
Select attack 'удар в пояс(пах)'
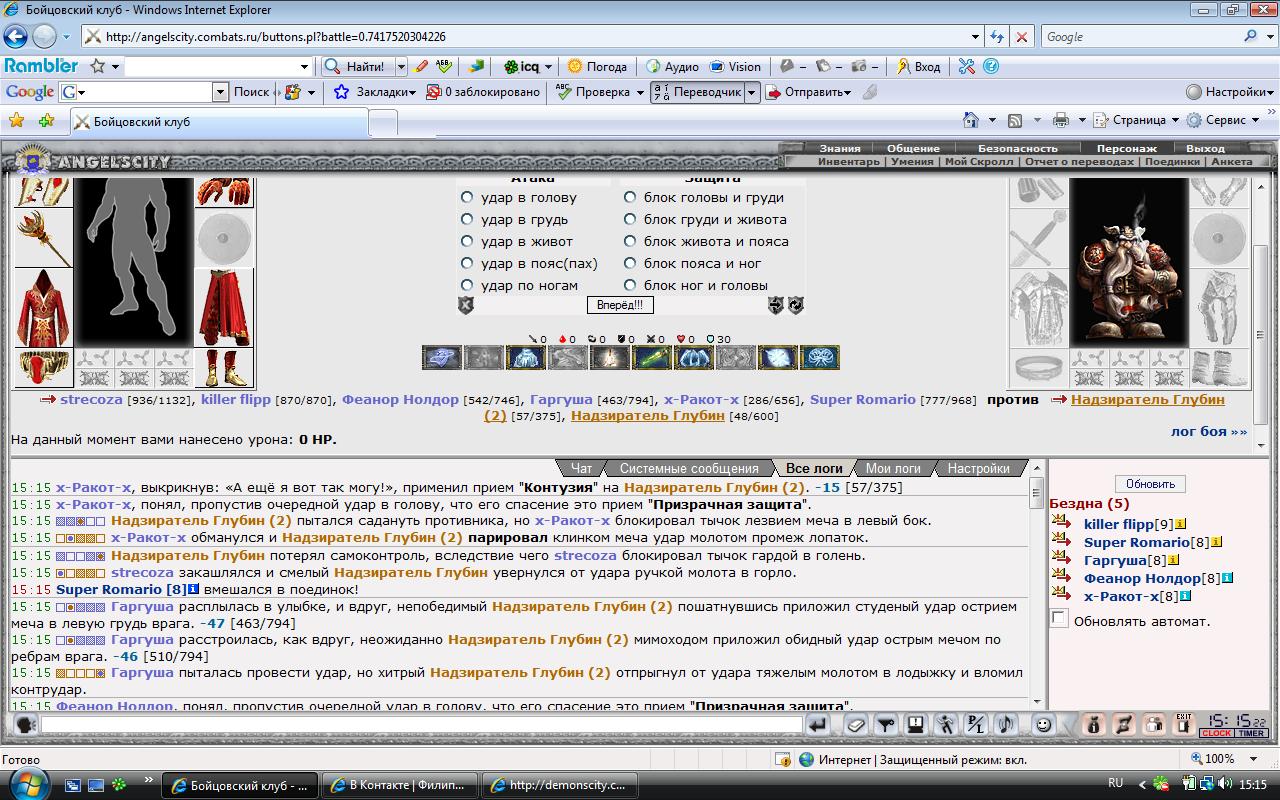point(467,263)
